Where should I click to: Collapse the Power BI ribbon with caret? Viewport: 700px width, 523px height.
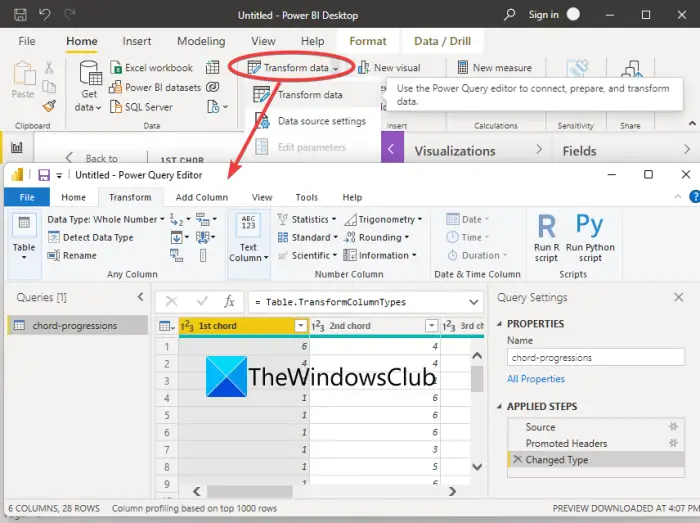tap(692, 124)
